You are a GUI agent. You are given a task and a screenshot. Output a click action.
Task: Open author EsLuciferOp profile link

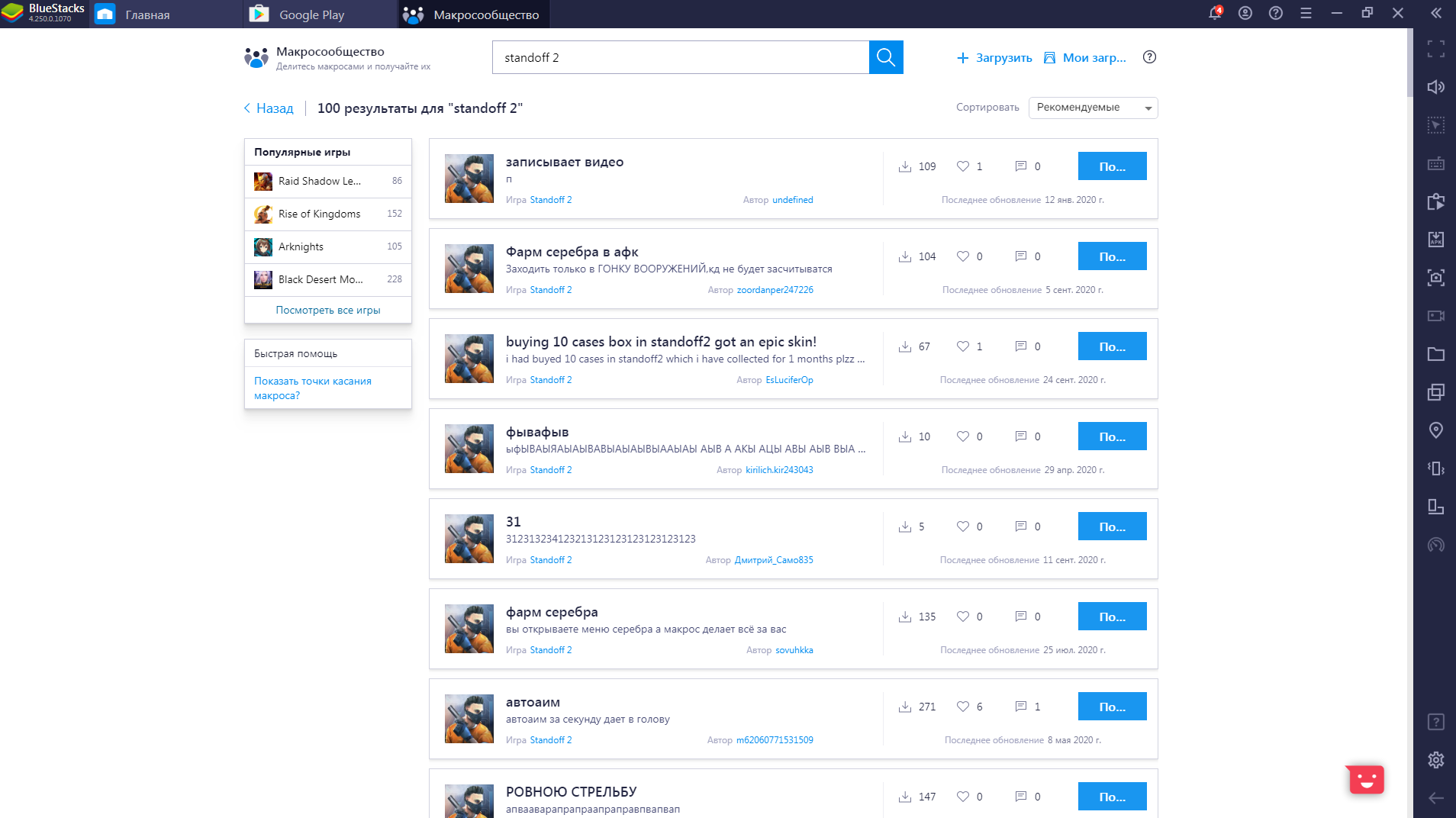(x=789, y=380)
